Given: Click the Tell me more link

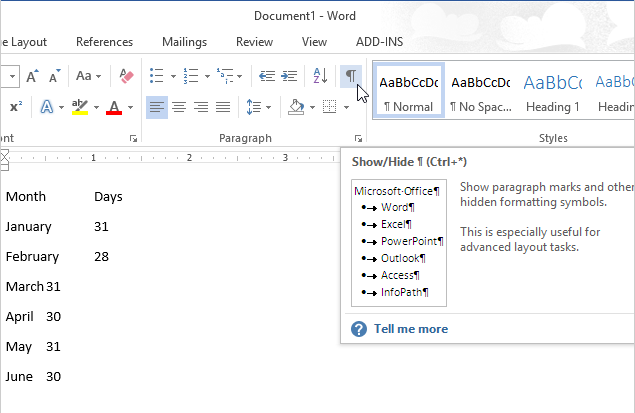Looking at the screenshot, I should [410, 329].
